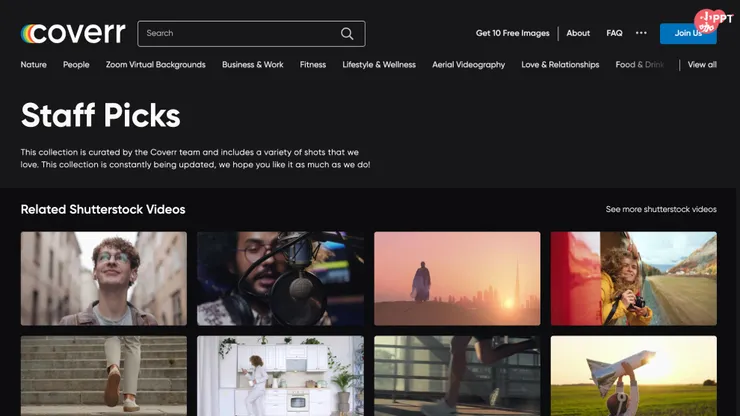
Task: Open Business & Work category
Action: click(252, 65)
